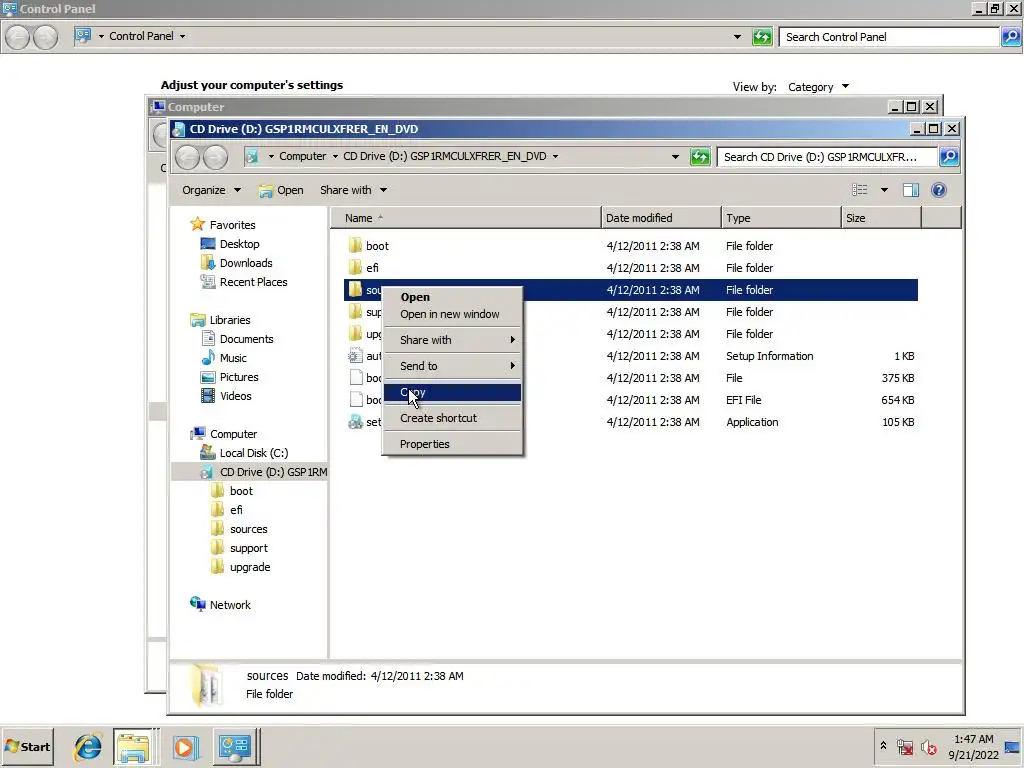Select the boot folder icon in file list
This screenshot has height=768, width=1024.
[355, 246]
